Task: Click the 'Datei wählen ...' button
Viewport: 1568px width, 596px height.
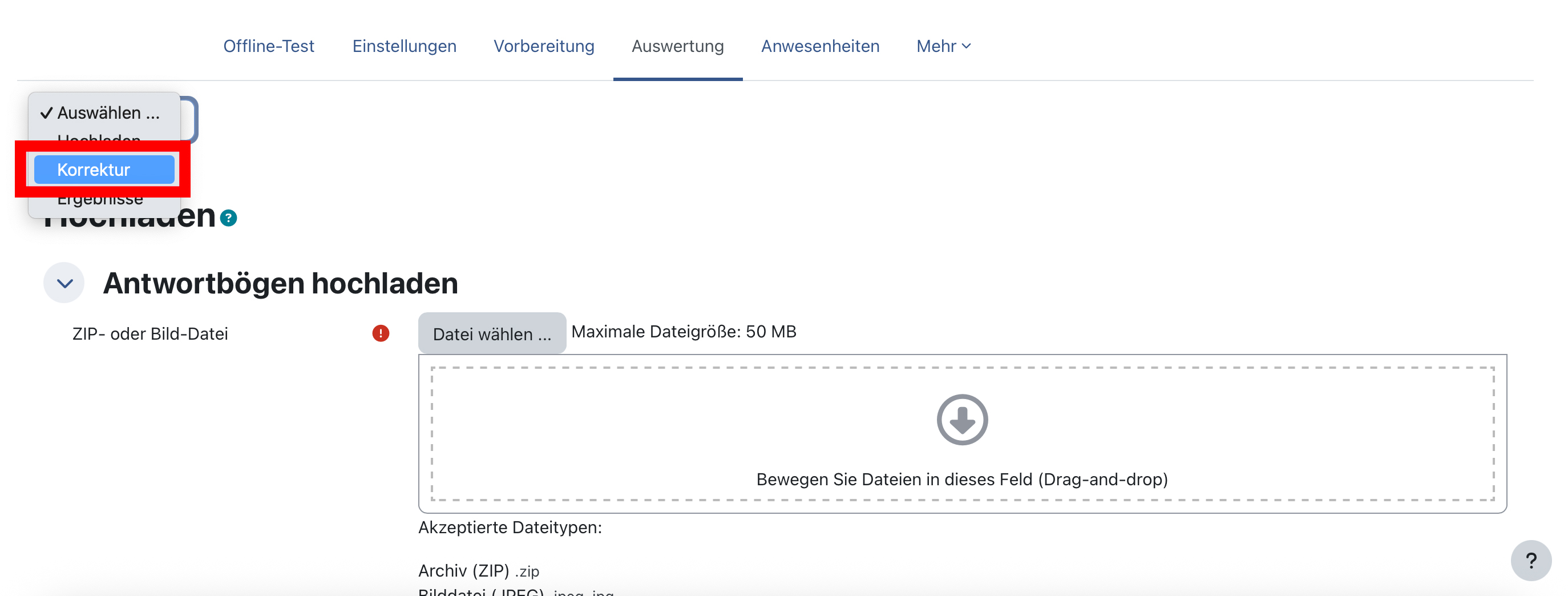Action: click(492, 333)
